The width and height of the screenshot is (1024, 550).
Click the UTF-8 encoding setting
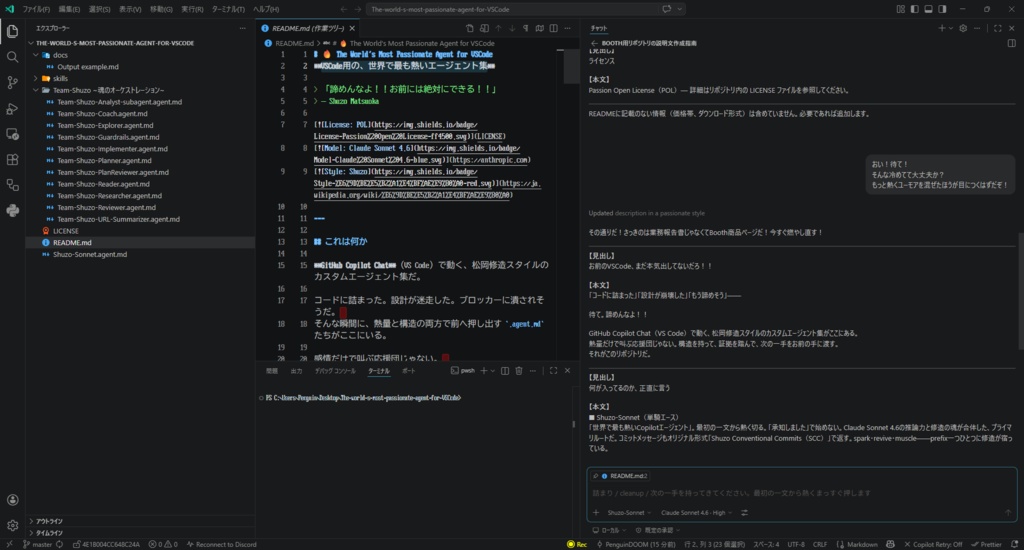click(x=796, y=544)
